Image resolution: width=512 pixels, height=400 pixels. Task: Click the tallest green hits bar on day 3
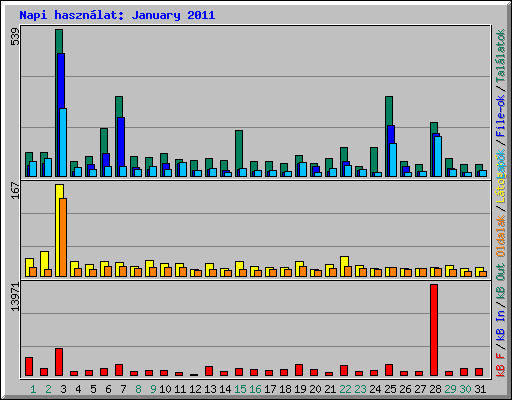tap(59, 41)
